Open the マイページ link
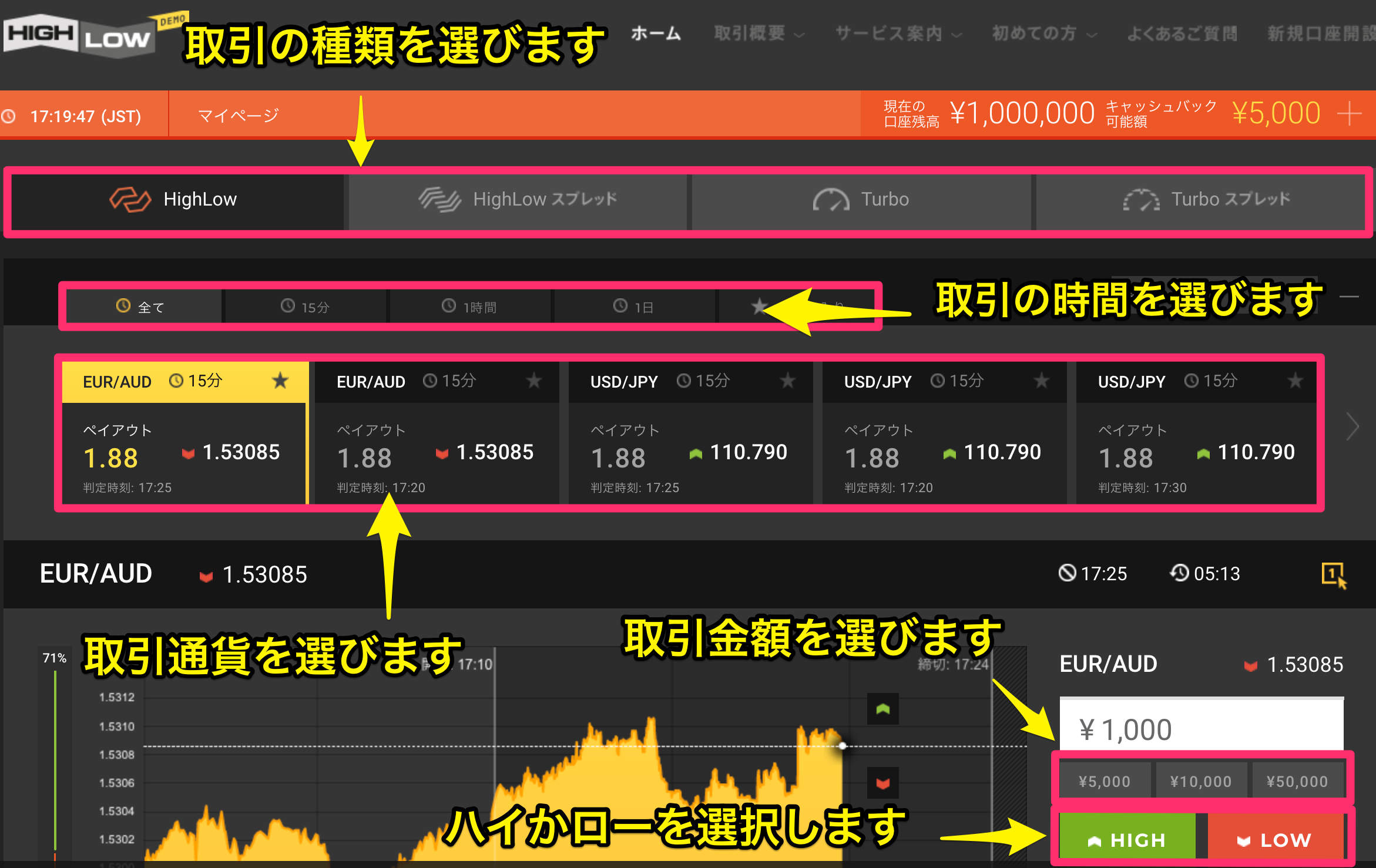1376x868 pixels. click(x=238, y=116)
